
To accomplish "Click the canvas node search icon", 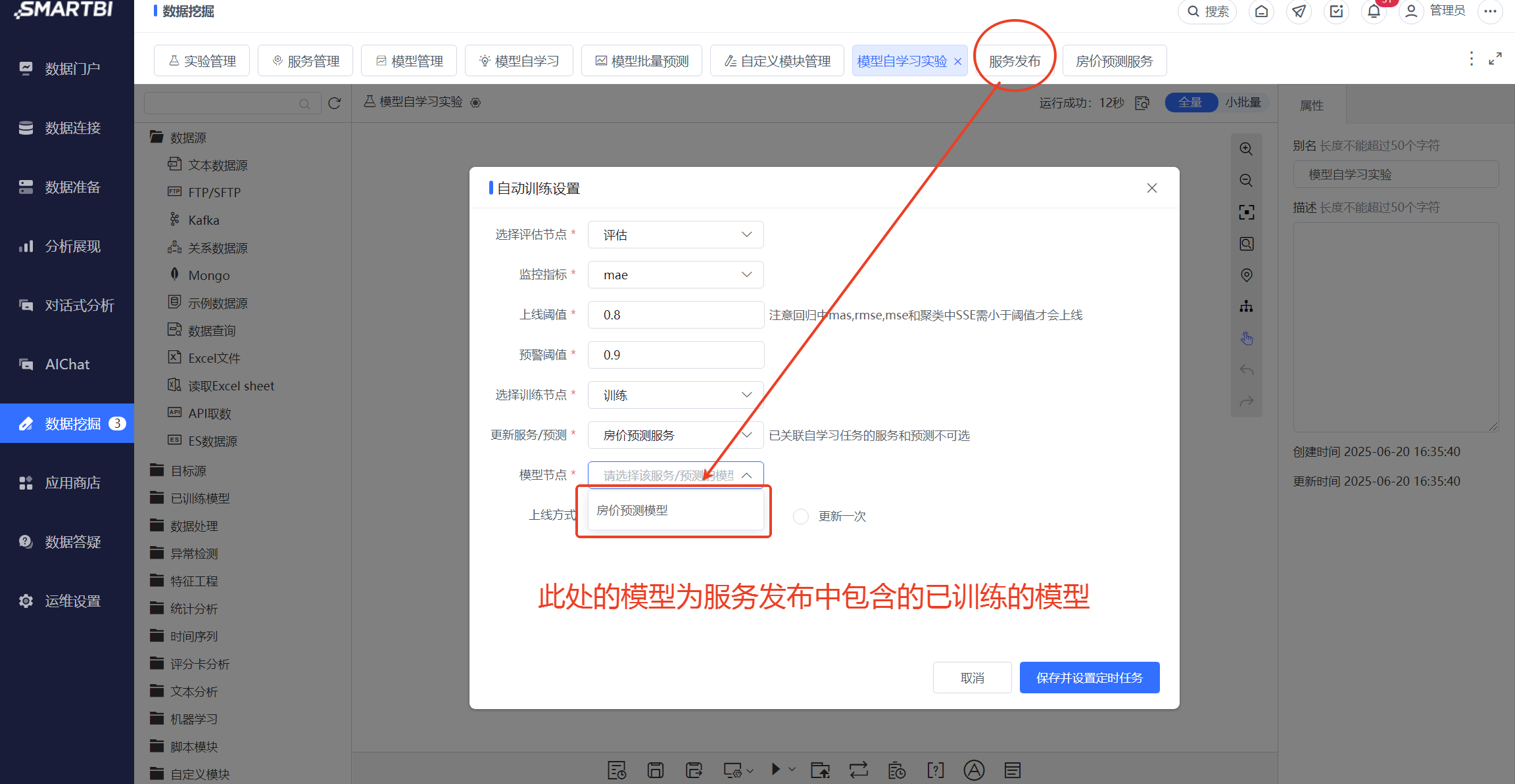I will coord(1246,244).
